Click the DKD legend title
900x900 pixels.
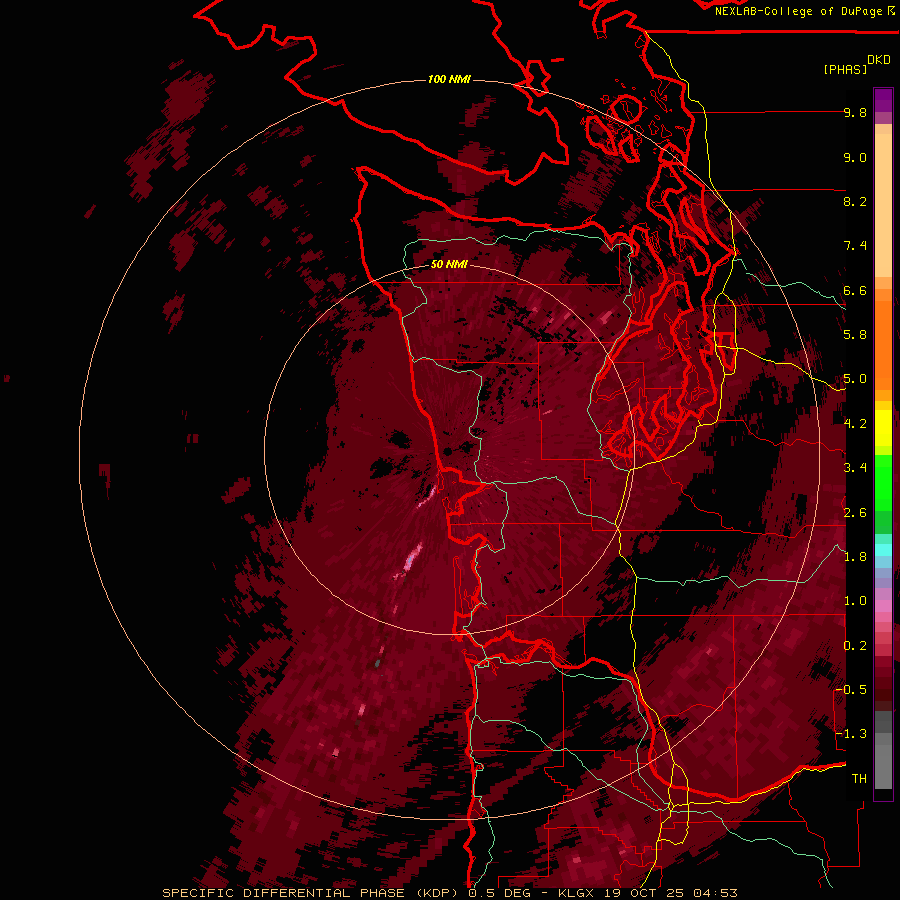[879, 60]
